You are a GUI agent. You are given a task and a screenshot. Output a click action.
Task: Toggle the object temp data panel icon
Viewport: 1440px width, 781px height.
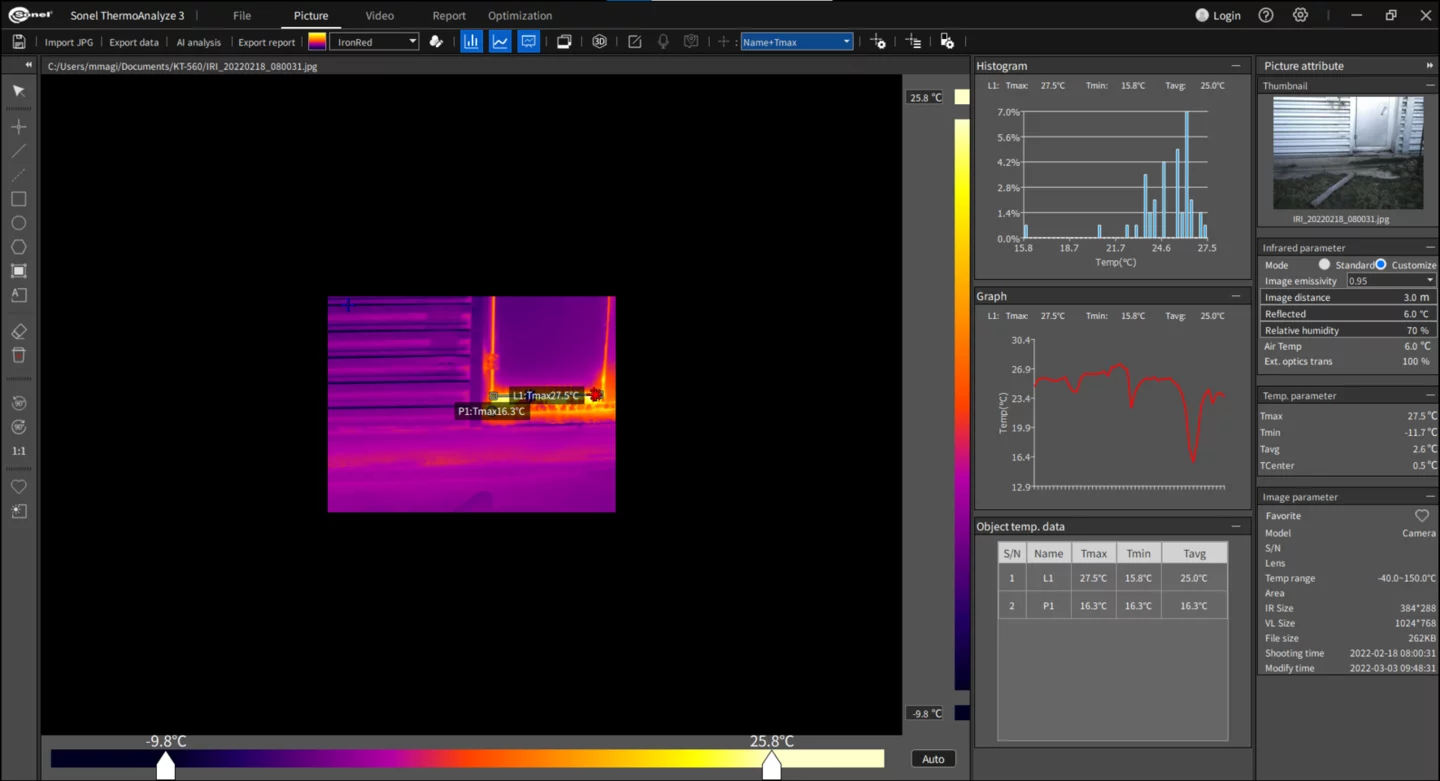[x=528, y=42]
